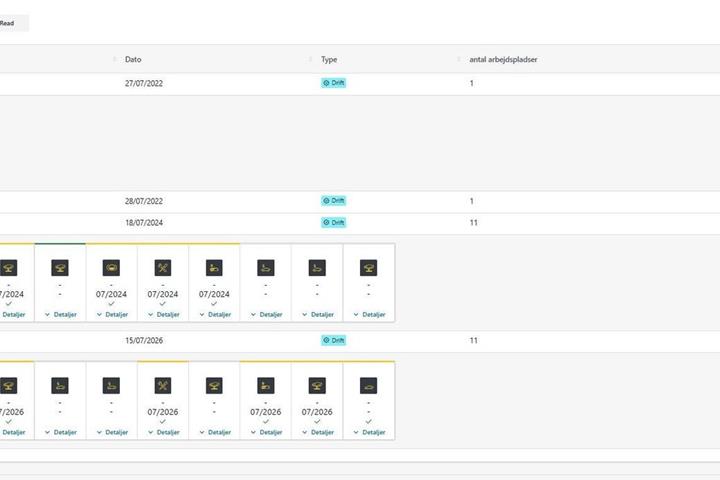The width and height of the screenshot is (720, 480).
Task: Click the crossed tools icon dated 07/2026
Action: point(163,386)
